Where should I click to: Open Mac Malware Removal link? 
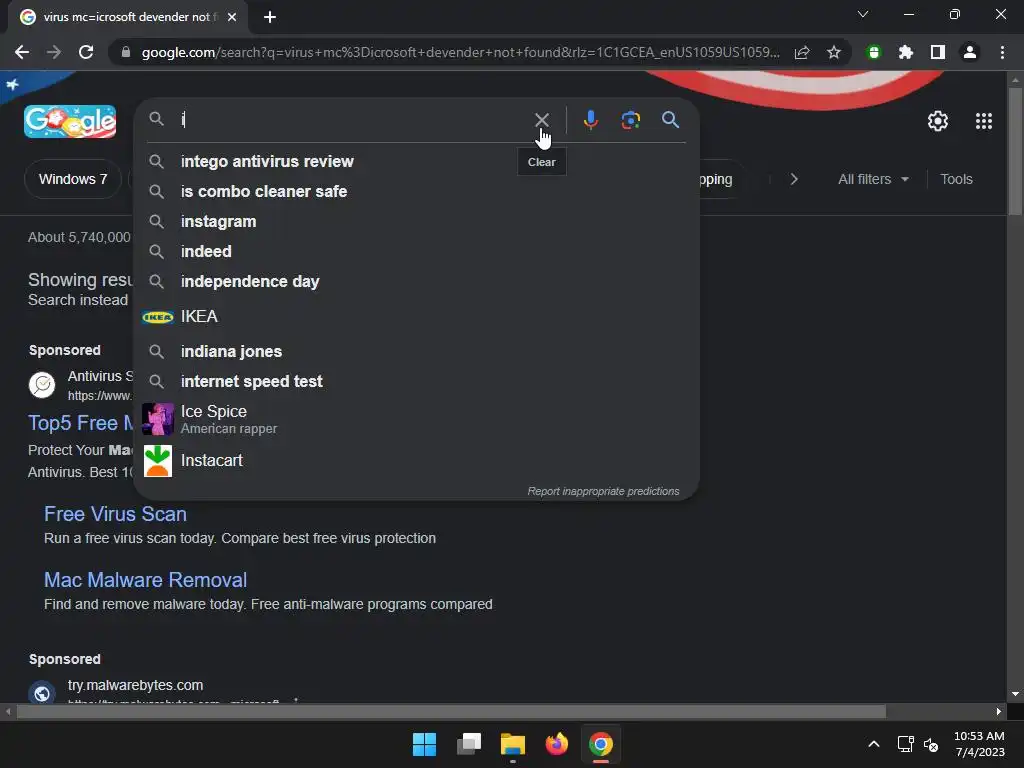(146, 580)
